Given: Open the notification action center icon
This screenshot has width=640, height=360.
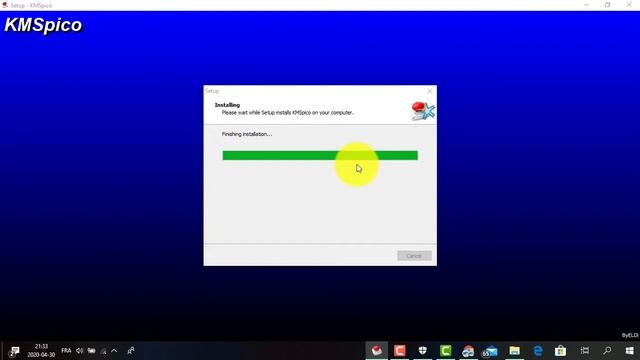Looking at the screenshot, I should coord(14,351).
